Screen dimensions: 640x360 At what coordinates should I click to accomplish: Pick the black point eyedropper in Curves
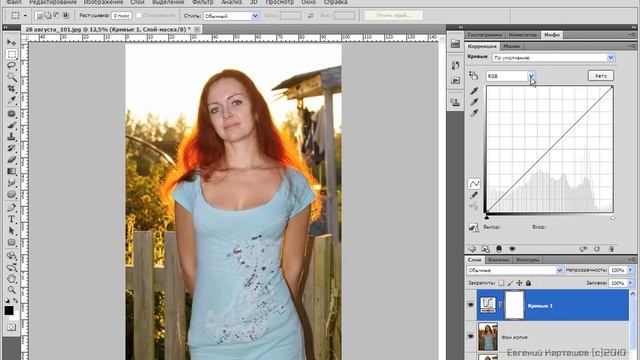pos(474,91)
